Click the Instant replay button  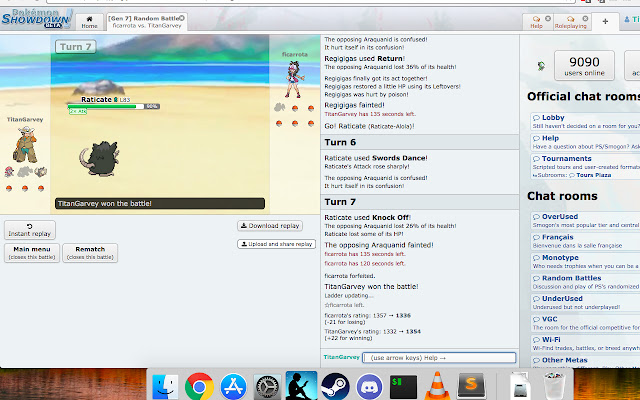coord(30,230)
